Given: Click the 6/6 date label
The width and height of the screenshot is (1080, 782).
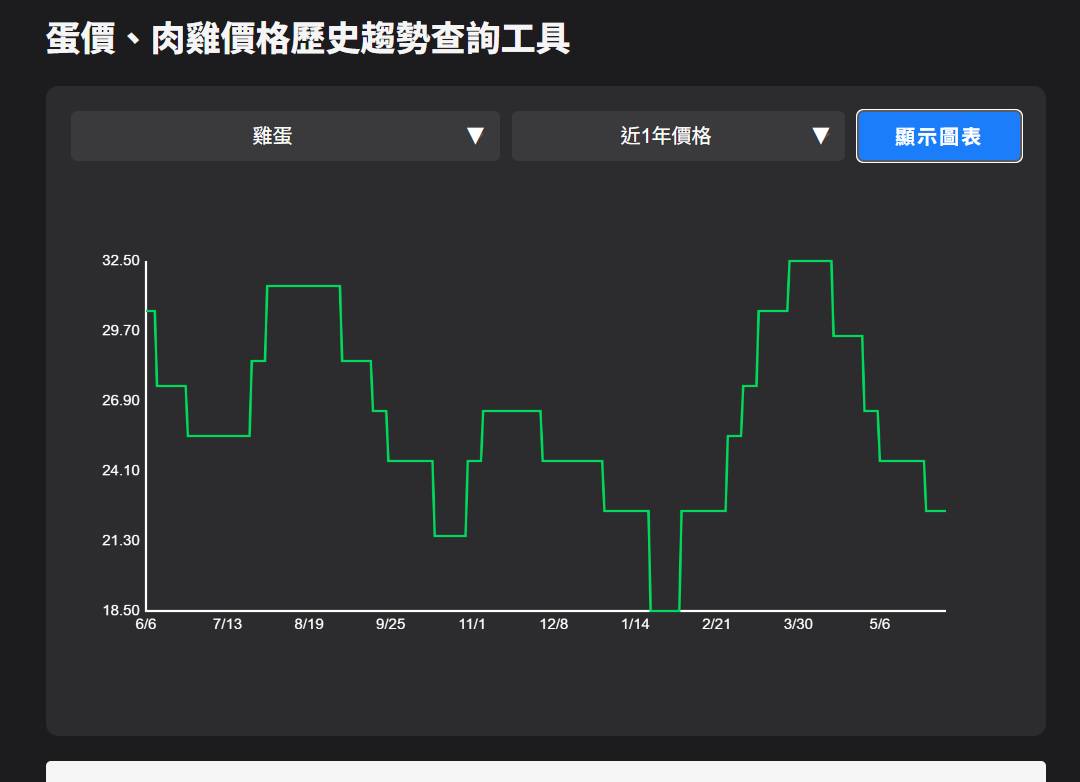Looking at the screenshot, I should click(x=146, y=625).
